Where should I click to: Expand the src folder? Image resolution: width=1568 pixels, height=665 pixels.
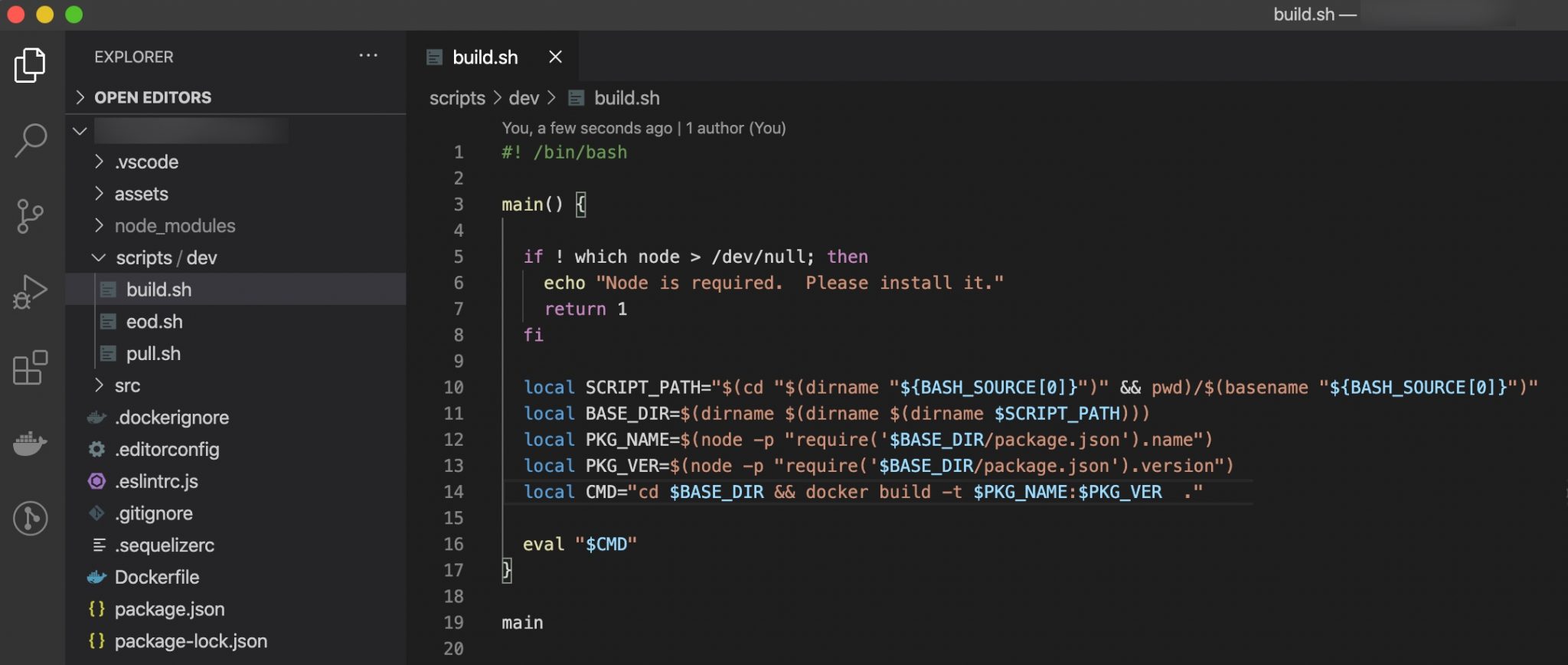[x=236, y=385]
